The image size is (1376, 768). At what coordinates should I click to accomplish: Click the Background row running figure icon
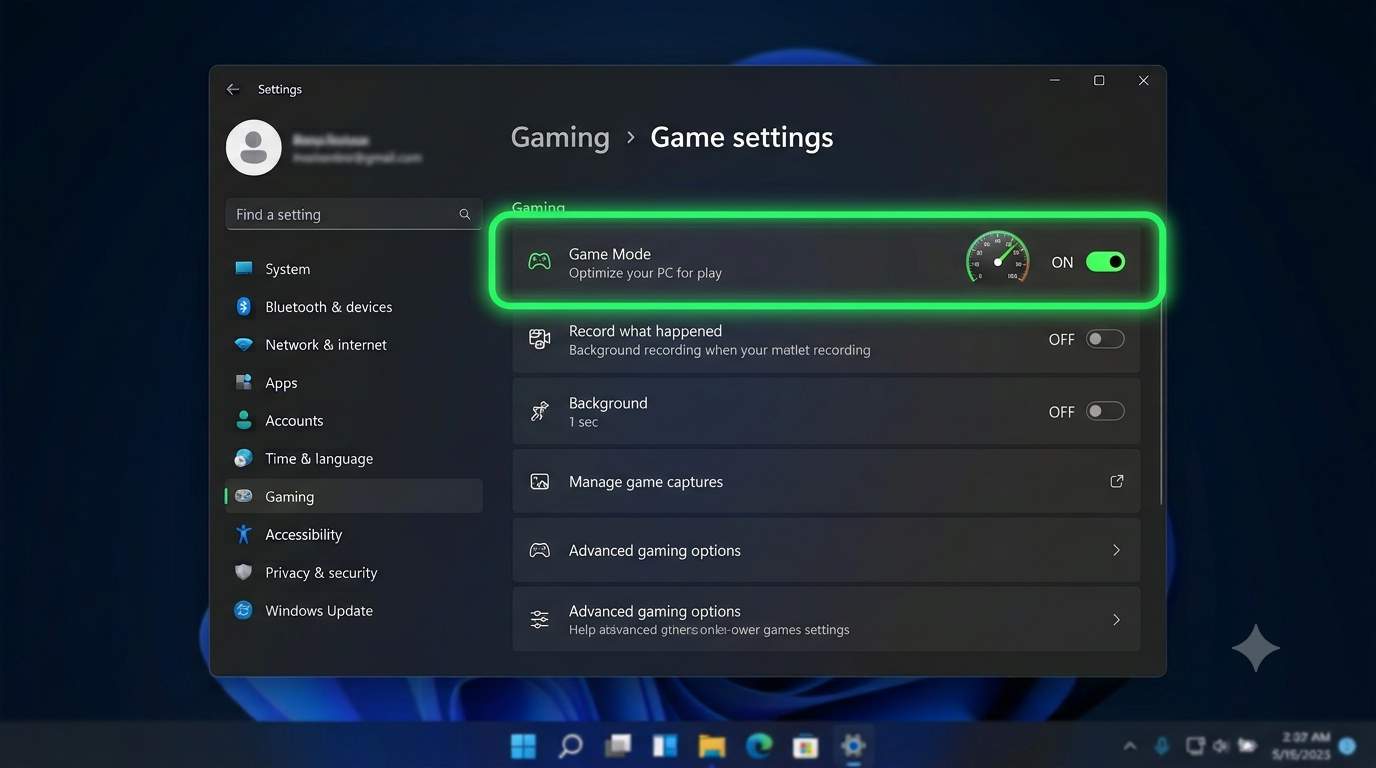539,411
